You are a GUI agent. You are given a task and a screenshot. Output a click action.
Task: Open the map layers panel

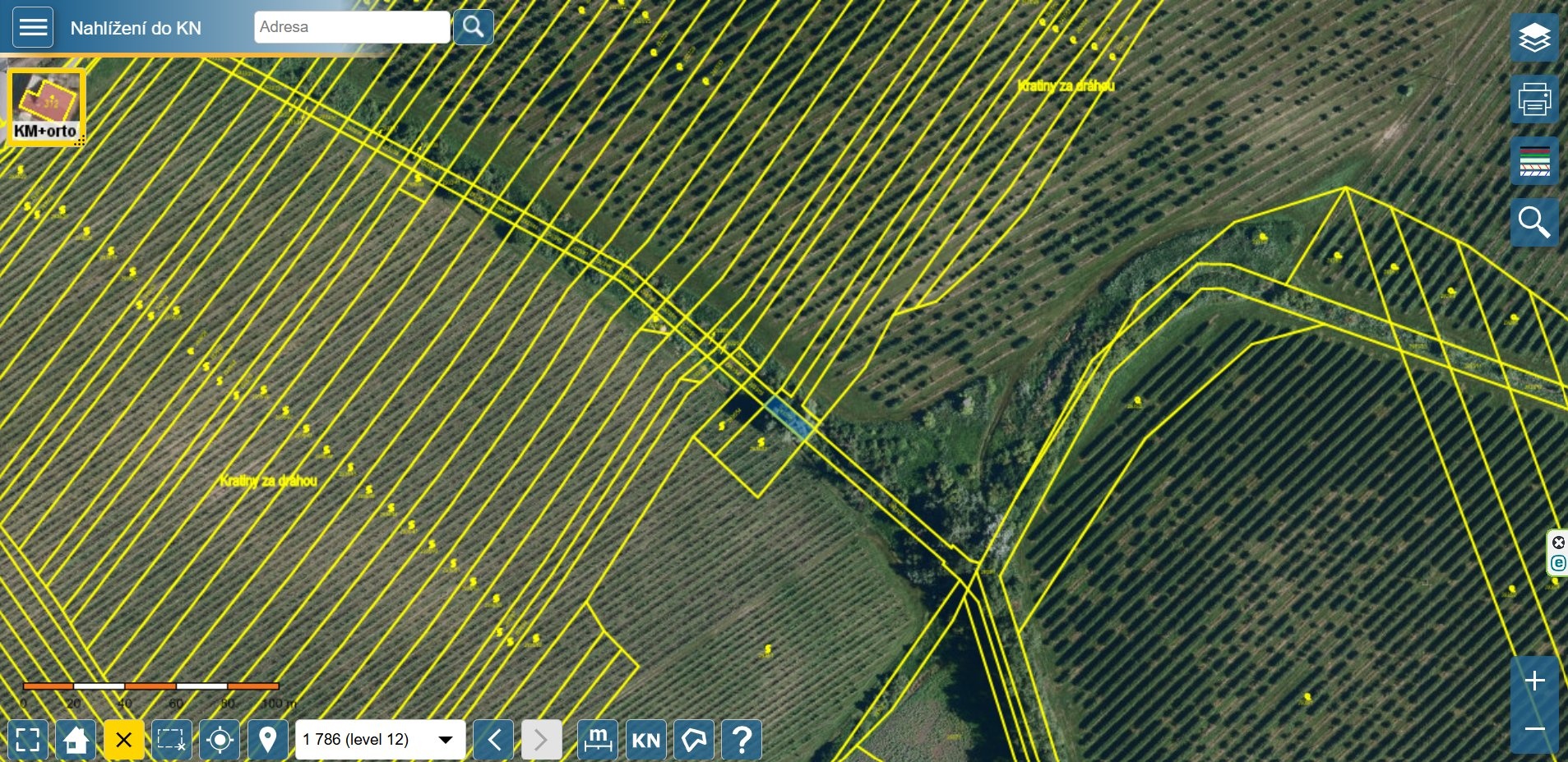click(x=1534, y=38)
